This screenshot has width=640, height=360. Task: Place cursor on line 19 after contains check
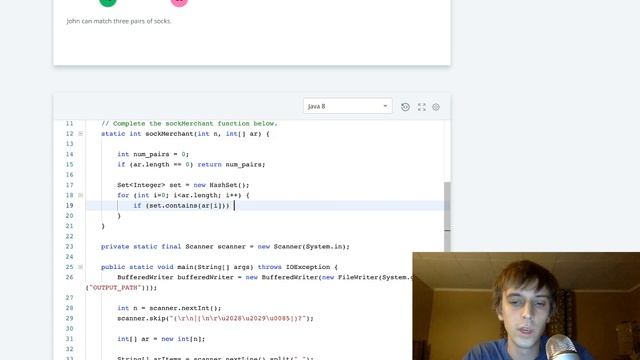234,206
